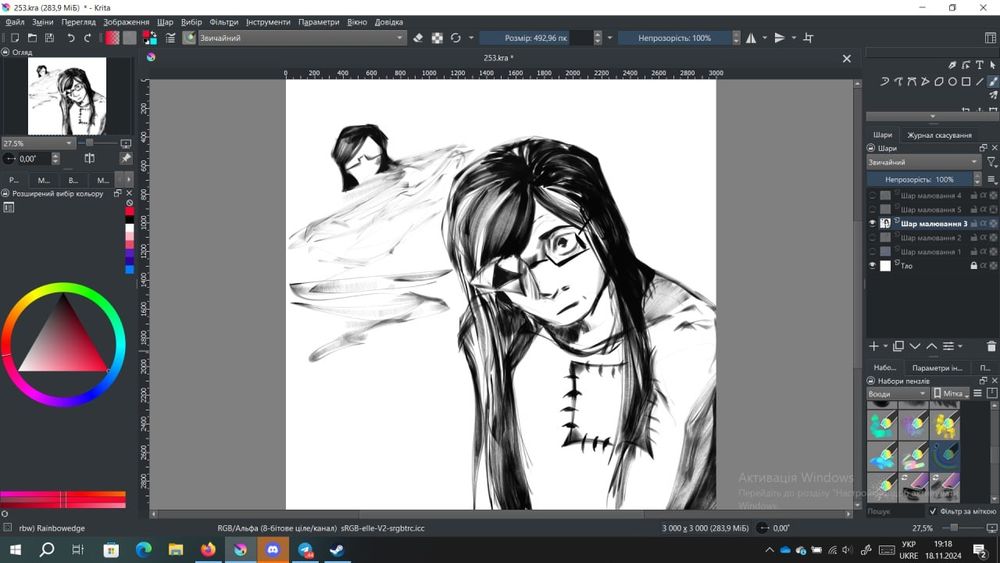Select the Multibrush tool in the toolbox
Screen dimensions: 1000x563
click(x=993, y=95)
